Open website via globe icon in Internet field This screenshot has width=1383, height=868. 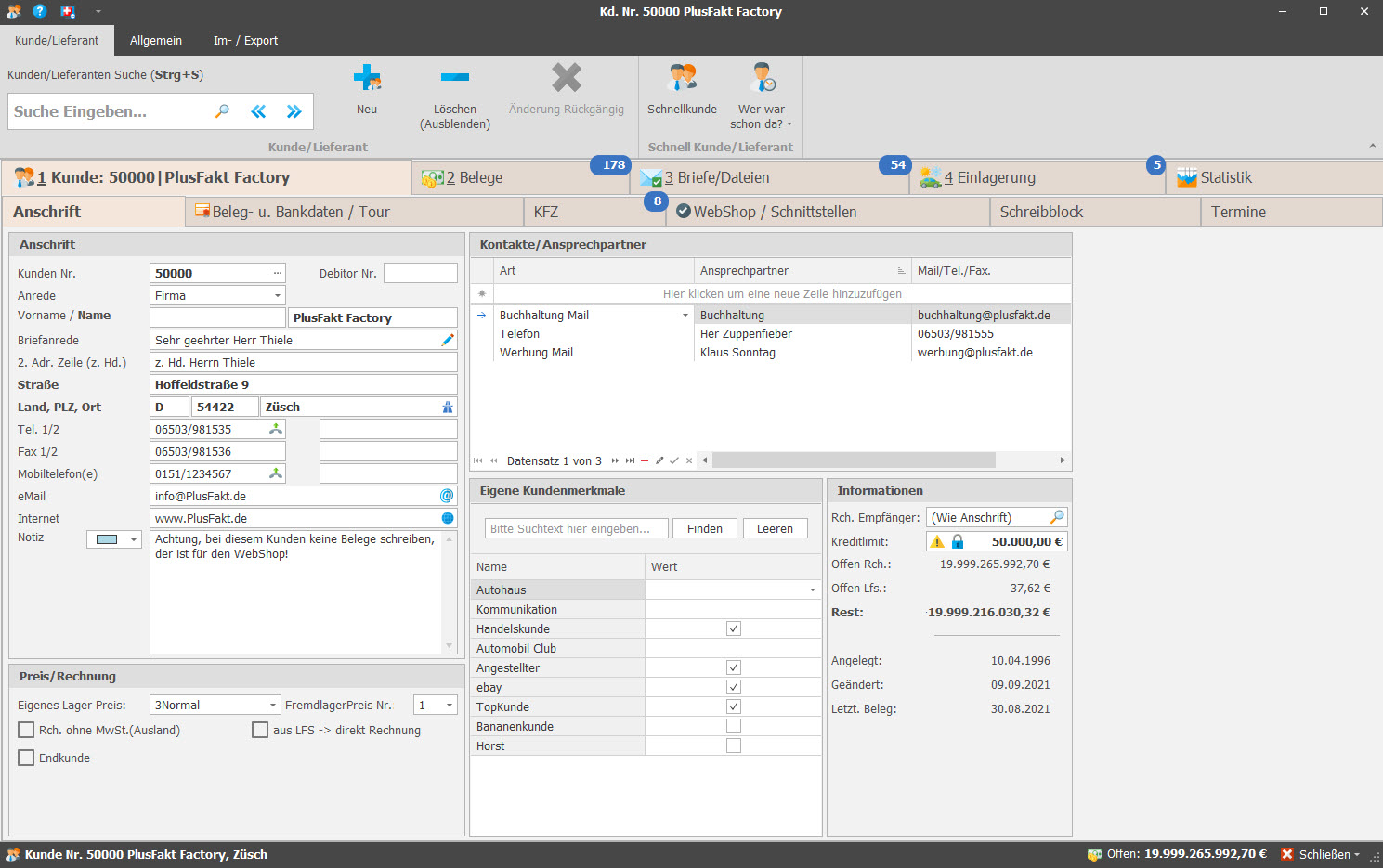click(x=448, y=518)
